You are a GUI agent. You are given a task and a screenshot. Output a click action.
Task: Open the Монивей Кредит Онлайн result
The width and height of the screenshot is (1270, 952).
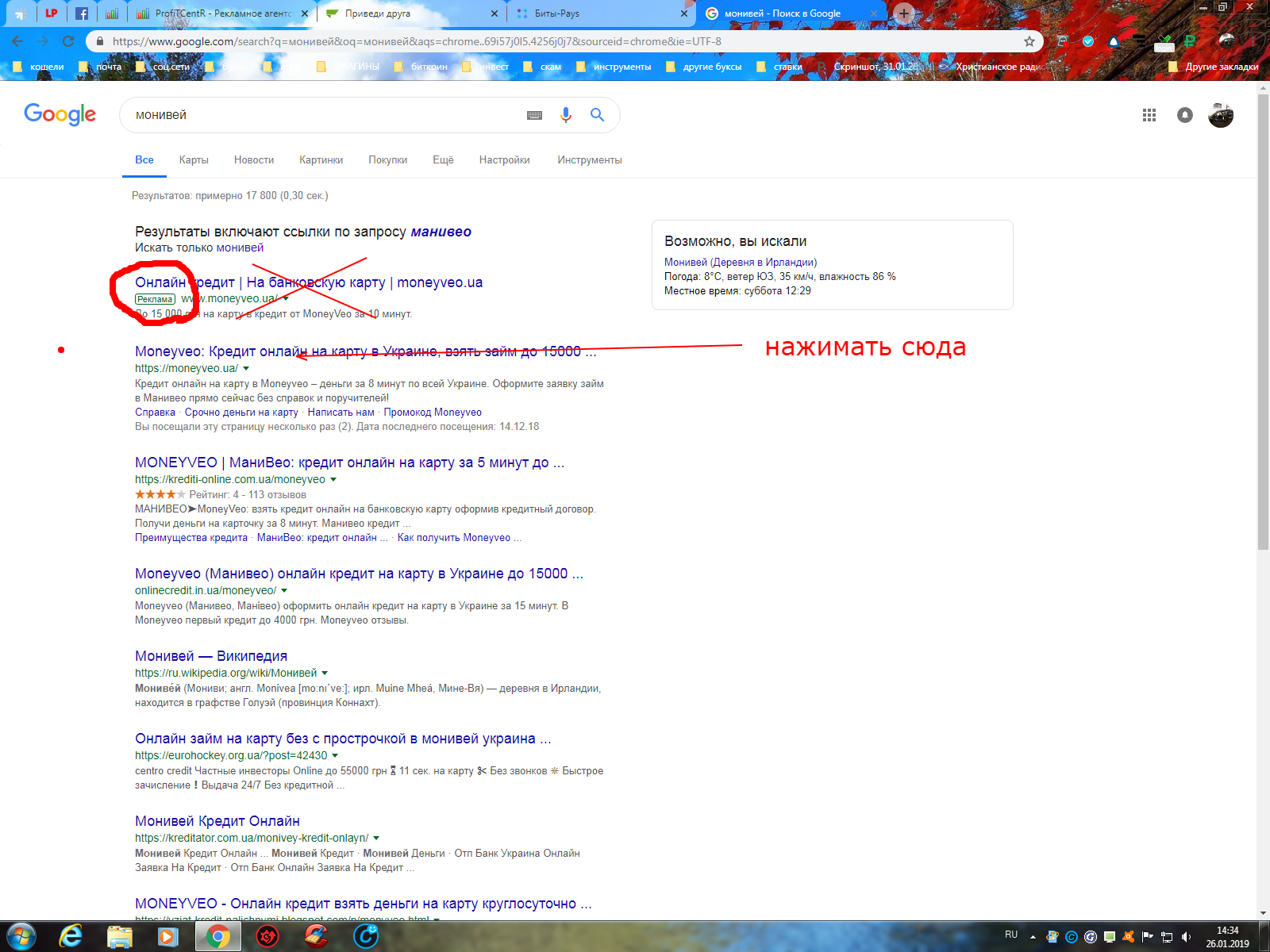pos(217,821)
